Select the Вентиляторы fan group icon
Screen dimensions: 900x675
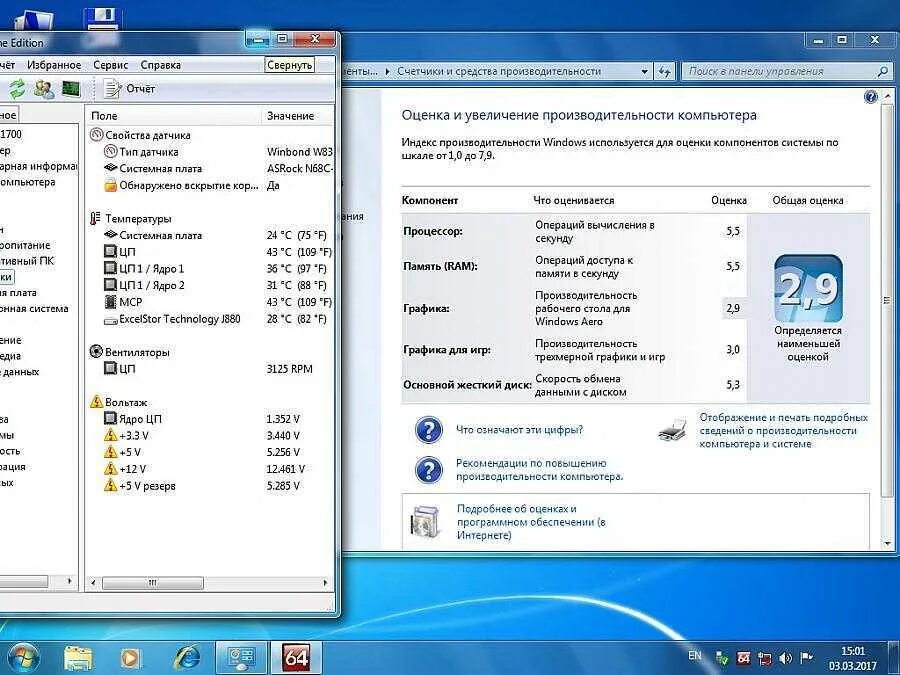tap(96, 351)
